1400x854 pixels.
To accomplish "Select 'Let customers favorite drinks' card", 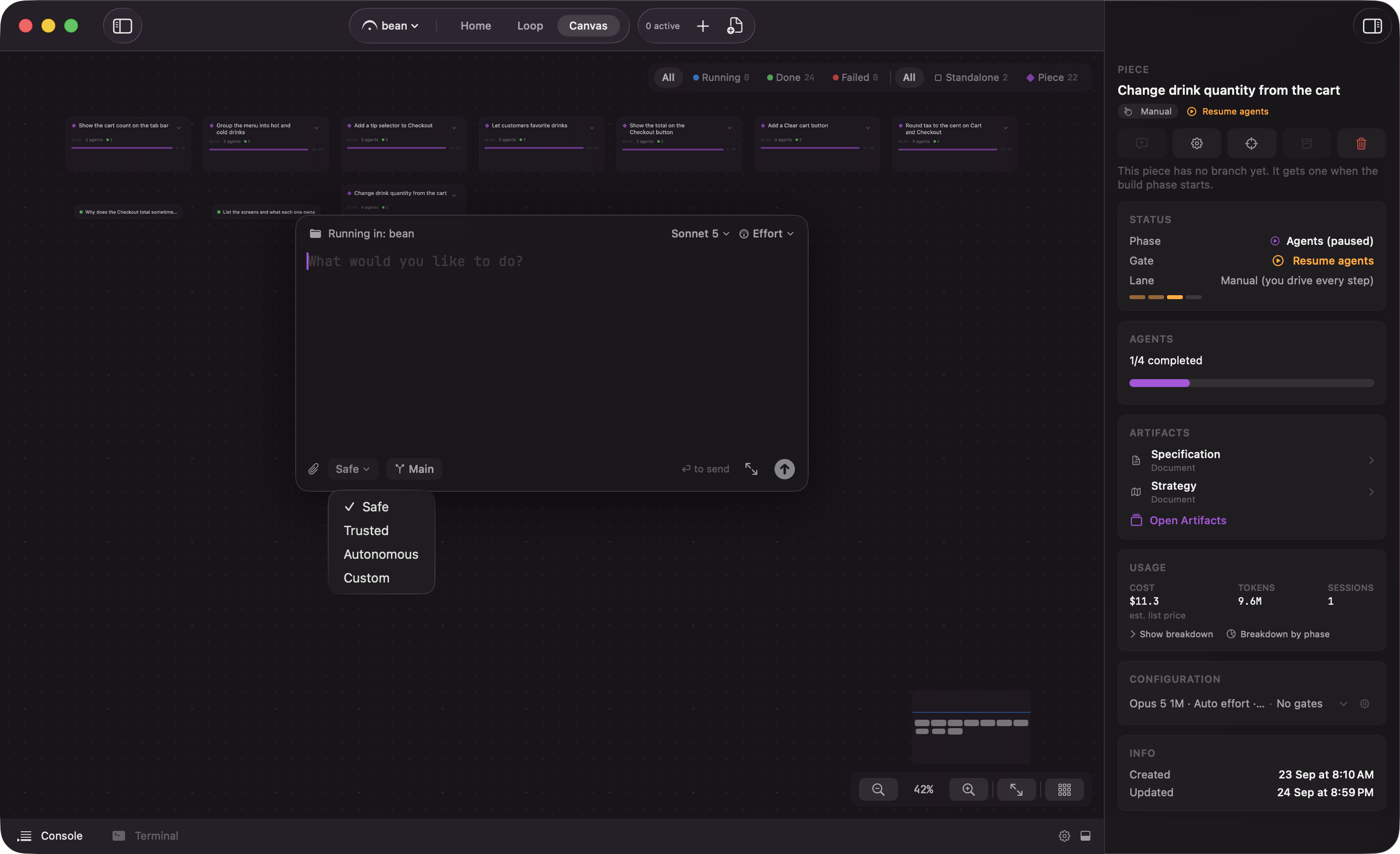I will [x=541, y=144].
